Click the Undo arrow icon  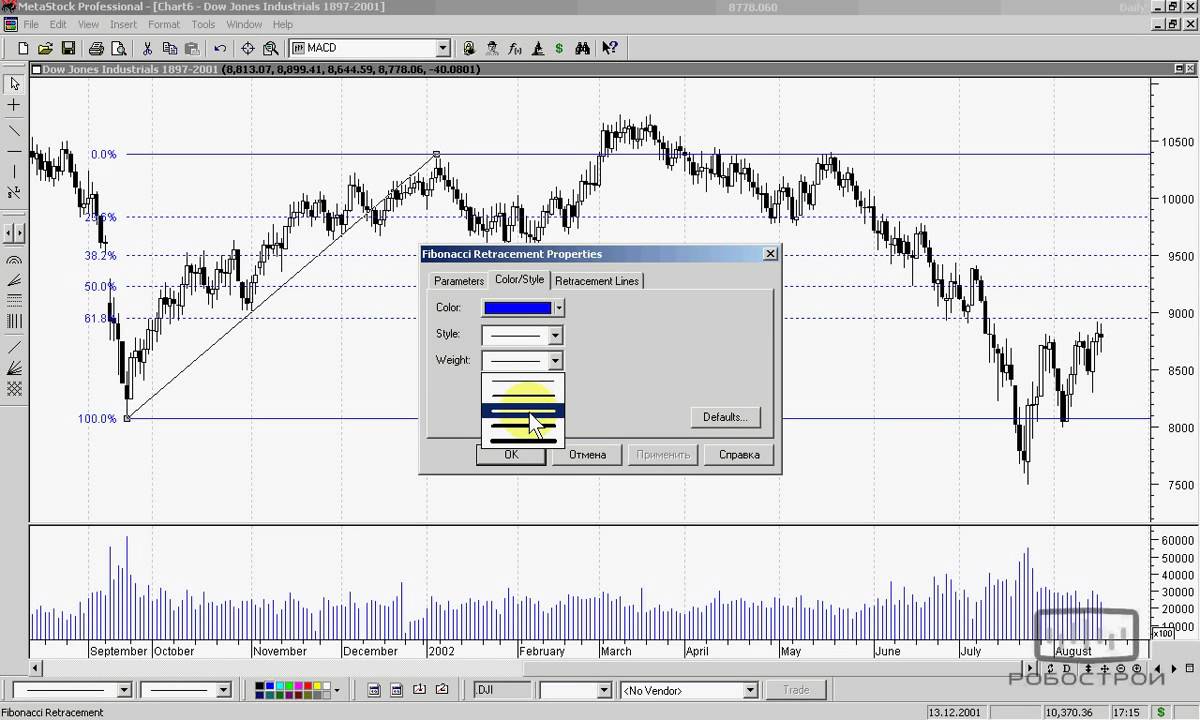[220, 48]
